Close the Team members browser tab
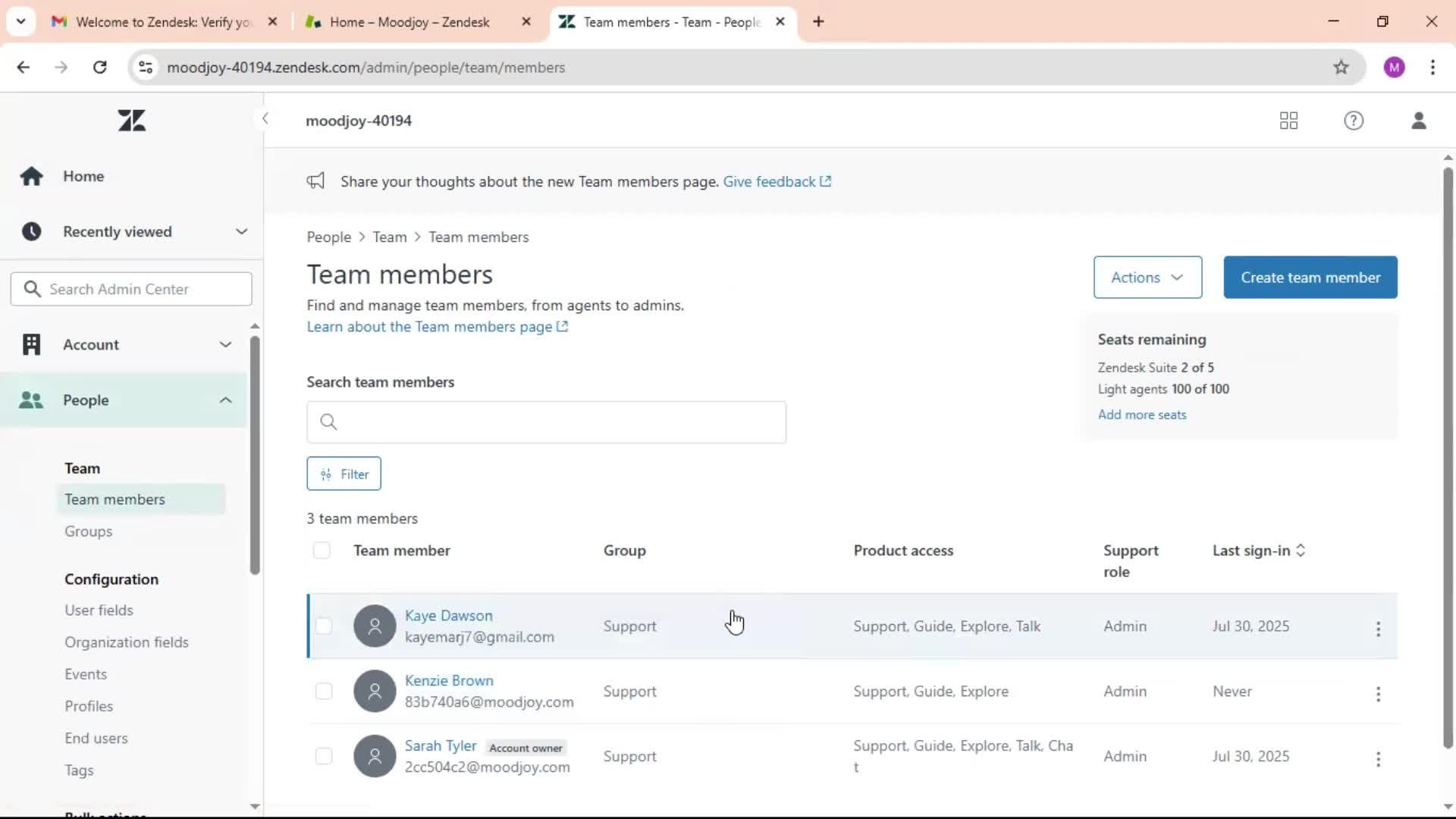 (780, 22)
